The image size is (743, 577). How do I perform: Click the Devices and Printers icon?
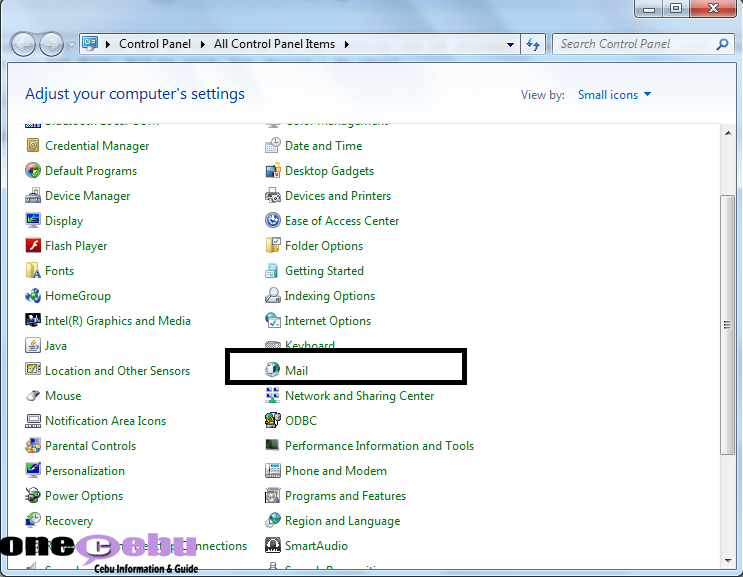pos(272,196)
